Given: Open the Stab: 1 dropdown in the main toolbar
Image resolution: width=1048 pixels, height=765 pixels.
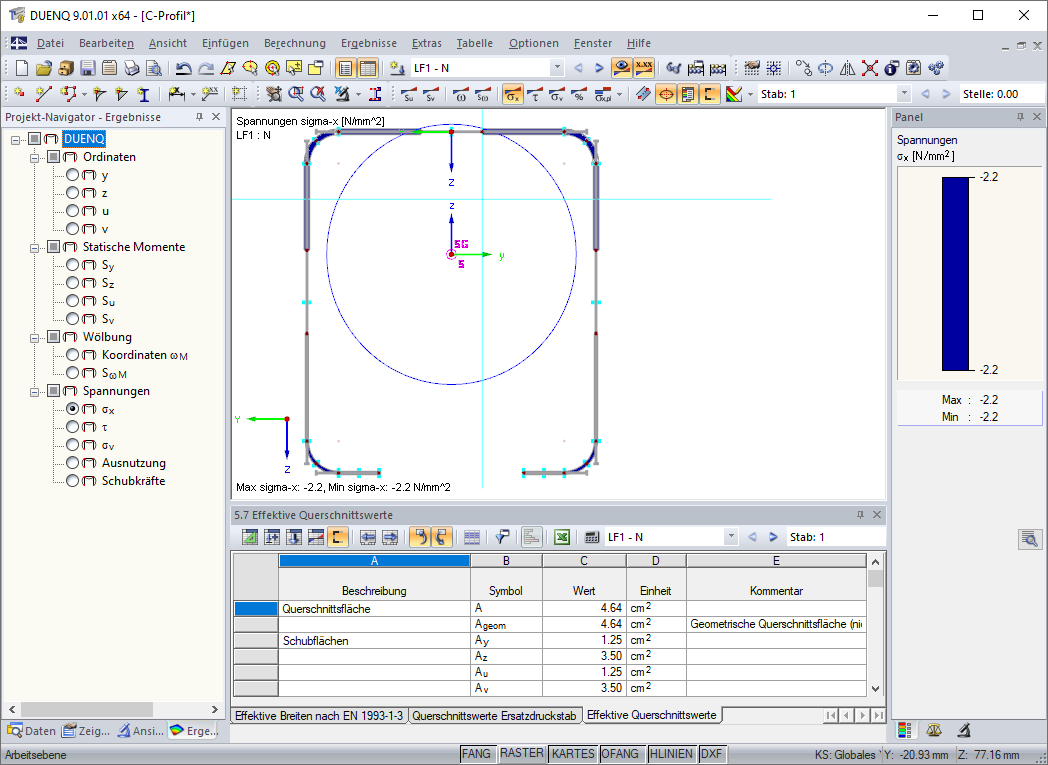Looking at the screenshot, I should point(904,94).
